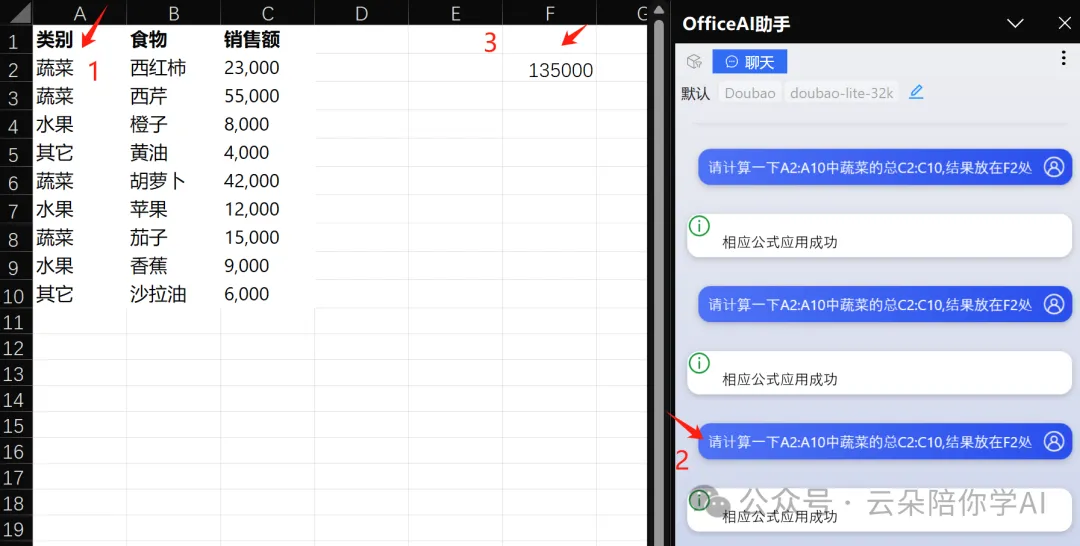Click the cell containing 西芹
This screenshot has height=546, width=1080.
(174, 96)
